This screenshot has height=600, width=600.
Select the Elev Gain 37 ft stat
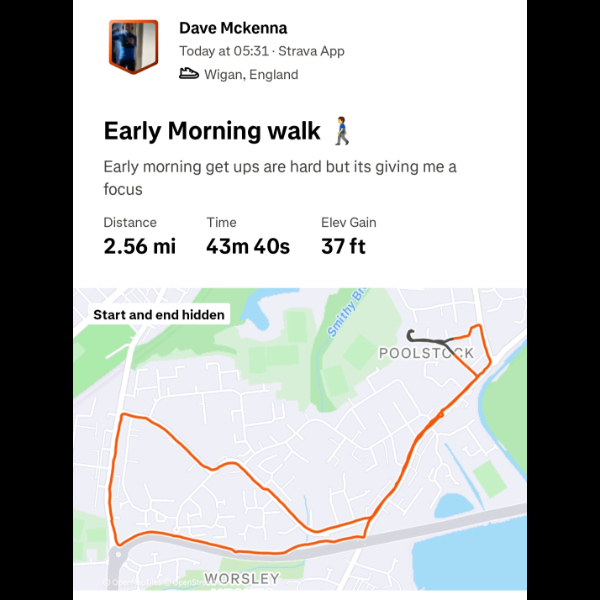click(x=349, y=236)
